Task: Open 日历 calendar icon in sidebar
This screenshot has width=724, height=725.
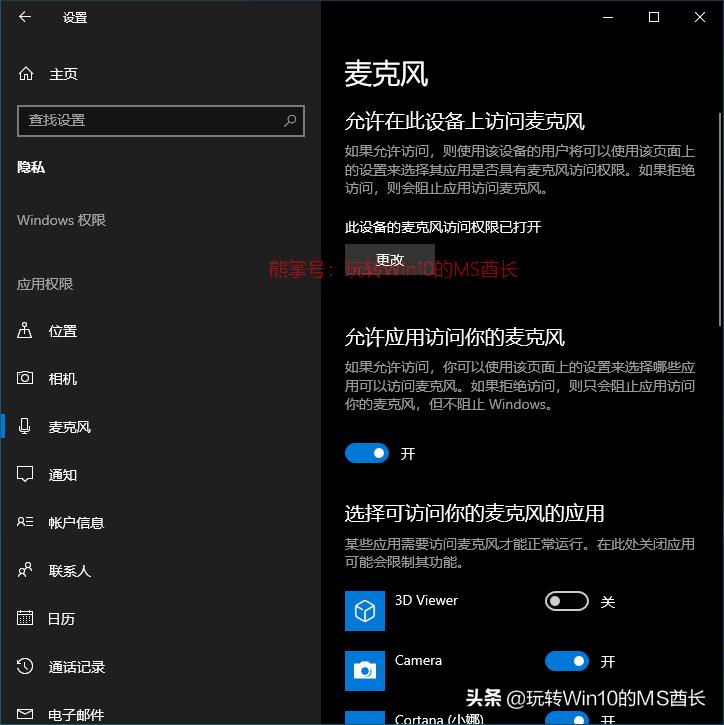Action: point(25,618)
